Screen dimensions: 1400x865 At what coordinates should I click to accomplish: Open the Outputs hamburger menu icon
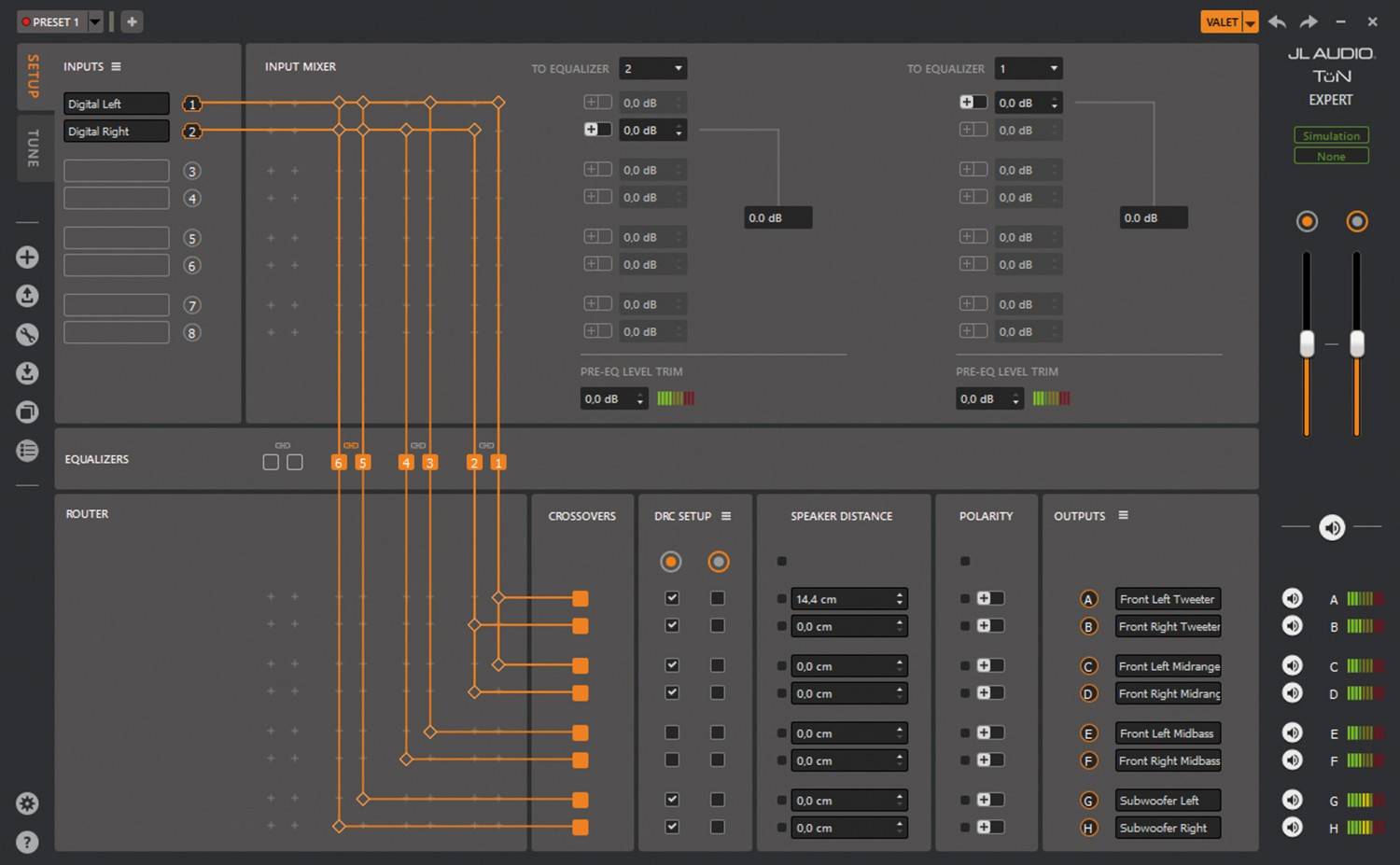tap(1123, 515)
